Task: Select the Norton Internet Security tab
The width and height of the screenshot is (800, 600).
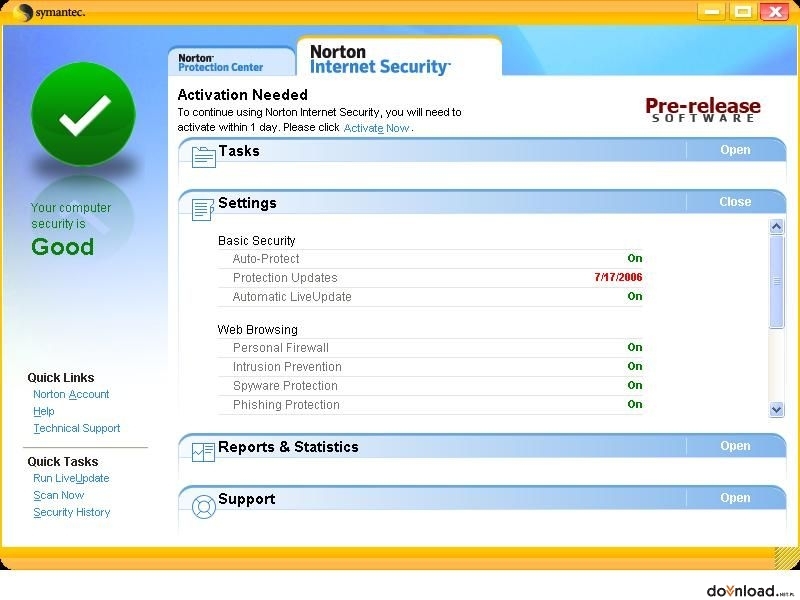Action: click(399, 58)
